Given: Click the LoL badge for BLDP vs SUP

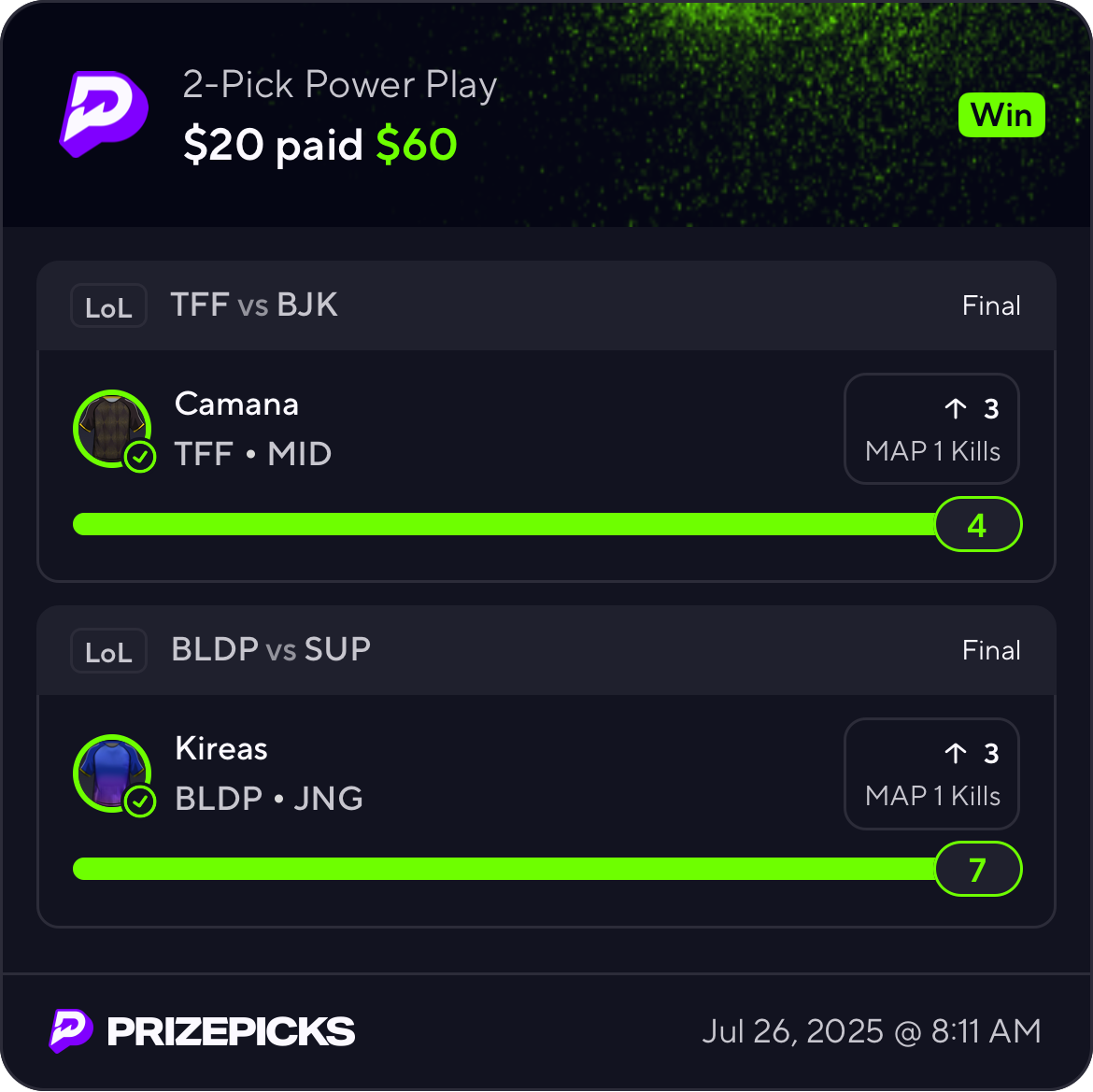Looking at the screenshot, I should 108,651.
